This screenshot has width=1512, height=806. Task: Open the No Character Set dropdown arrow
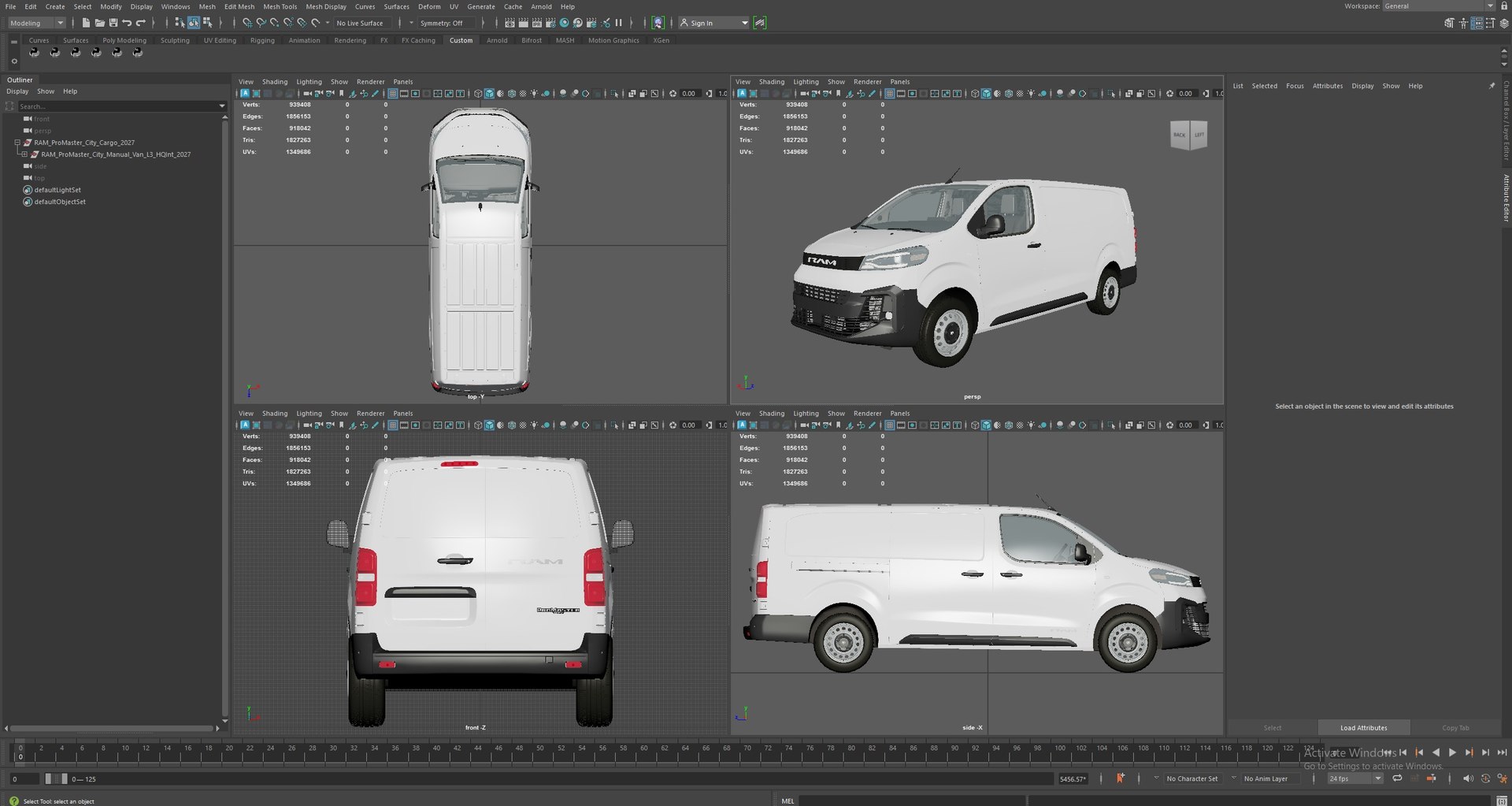tap(1156, 778)
